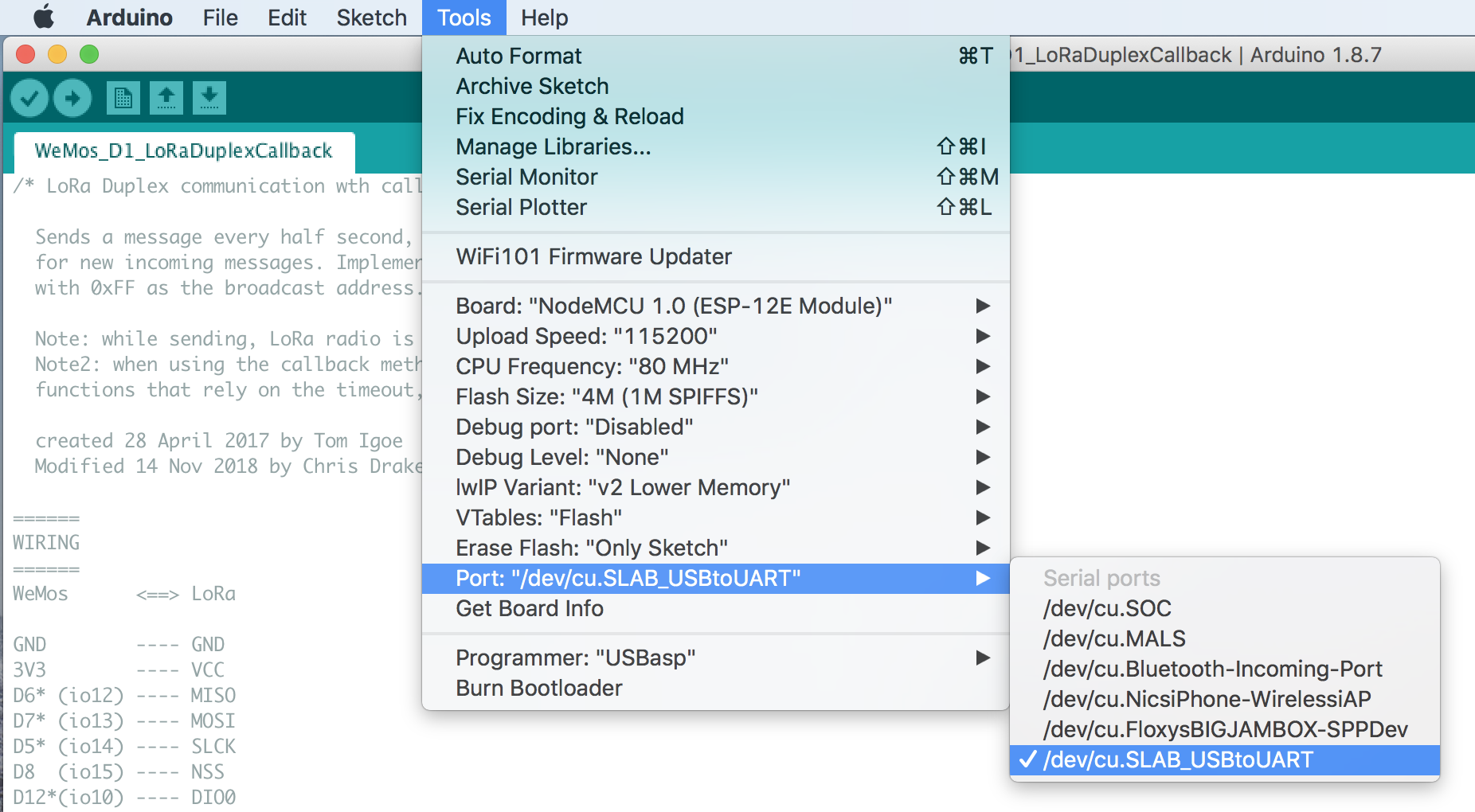Select Burn Bootloader
The height and width of the screenshot is (812, 1475).
pos(715,688)
